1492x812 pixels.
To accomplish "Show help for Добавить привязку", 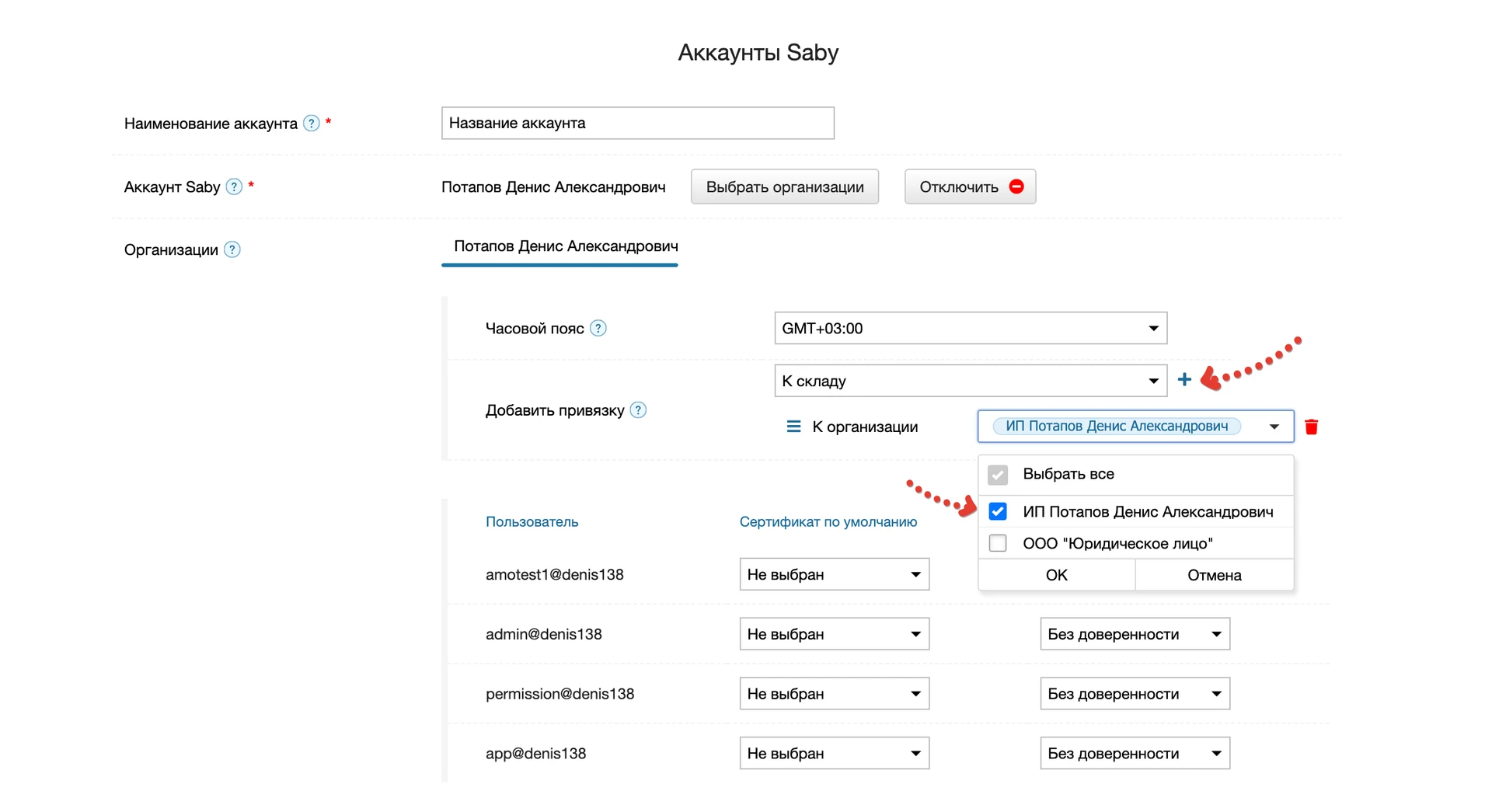I will pyautogui.click(x=638, y=409).
